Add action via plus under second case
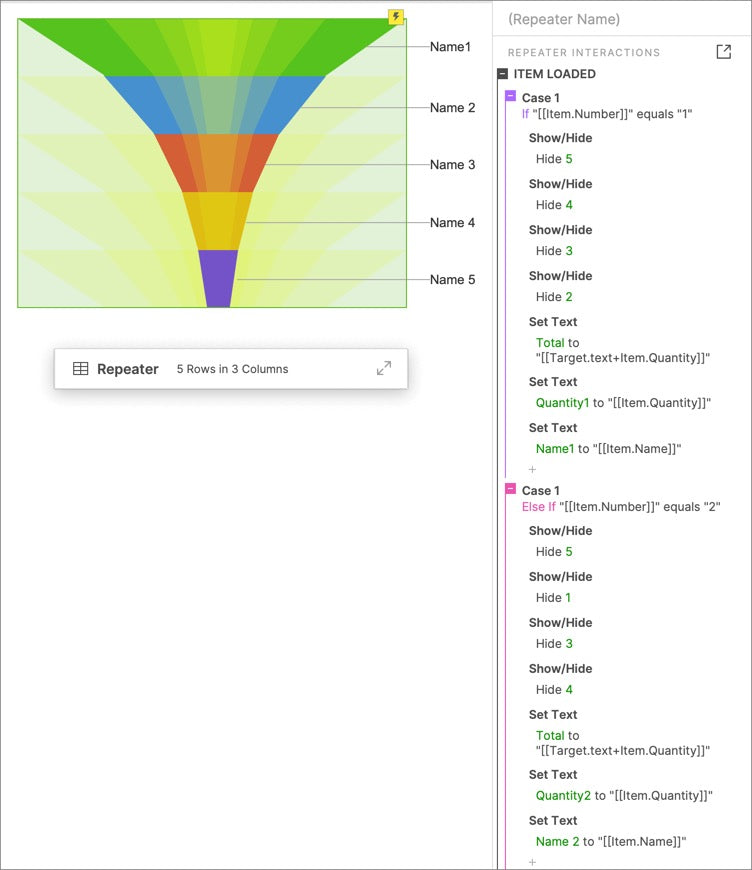752x870 pixels. (x=532, y=862)
